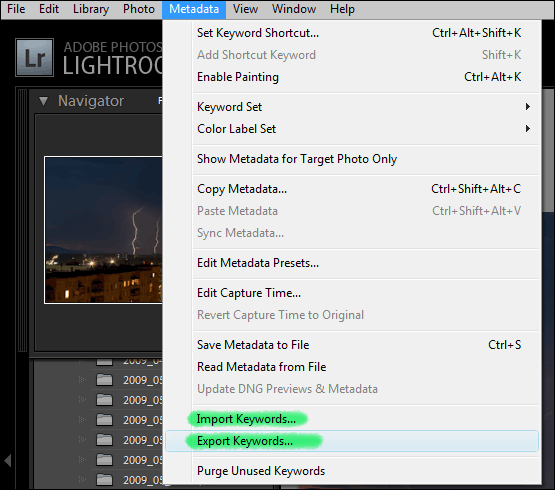Image resolution: width=555 pixels, height=490 pixels.
Task: Open the Help menu
Action: tap(342, 9)
